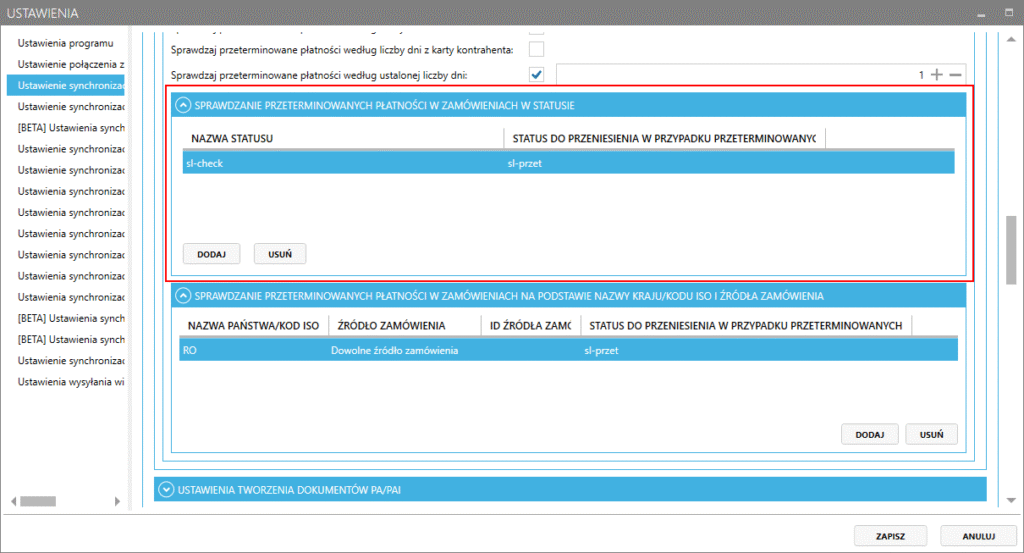
Task: Save settings with the ZAPISZ button
Action: click(890, 535)
